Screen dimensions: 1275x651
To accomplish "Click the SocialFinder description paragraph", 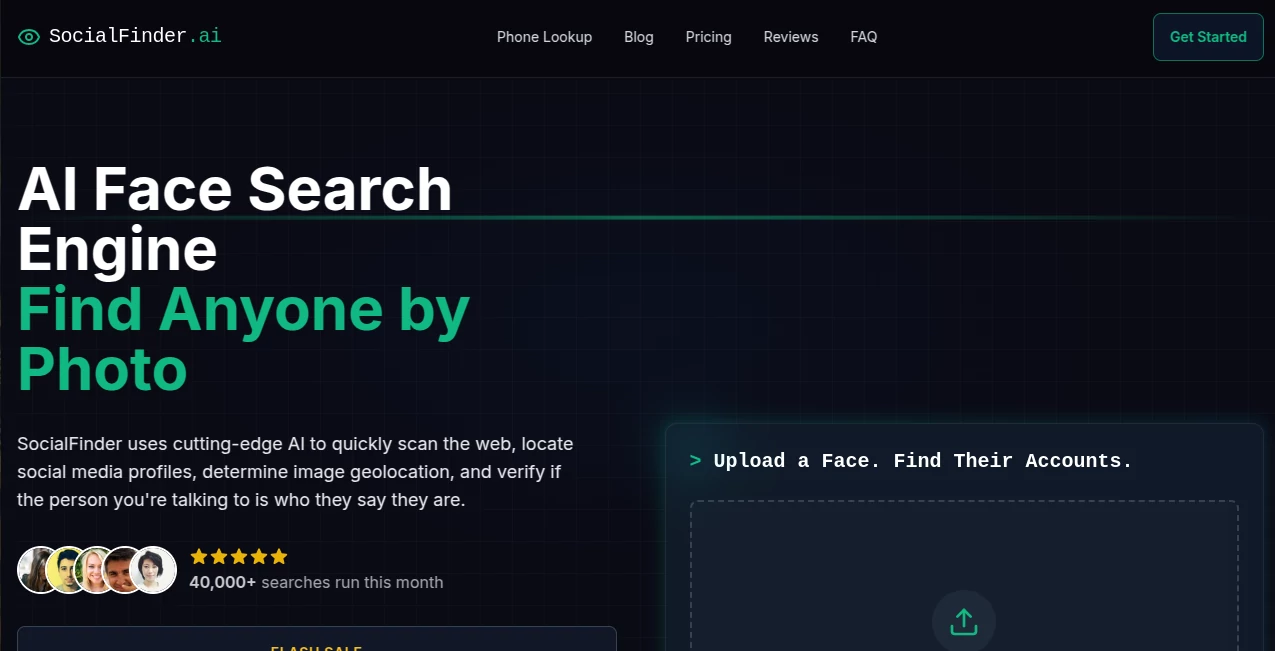I will pyautogui.click(x=295, y=471).
